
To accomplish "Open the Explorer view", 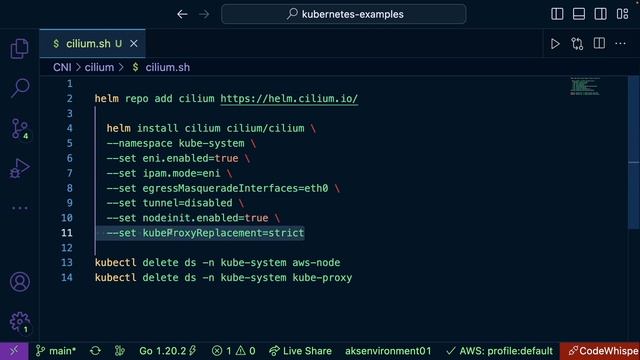I will coord(19,49).
